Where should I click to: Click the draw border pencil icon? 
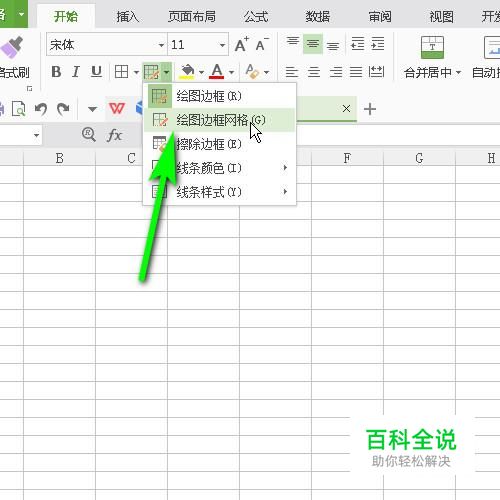151,72
